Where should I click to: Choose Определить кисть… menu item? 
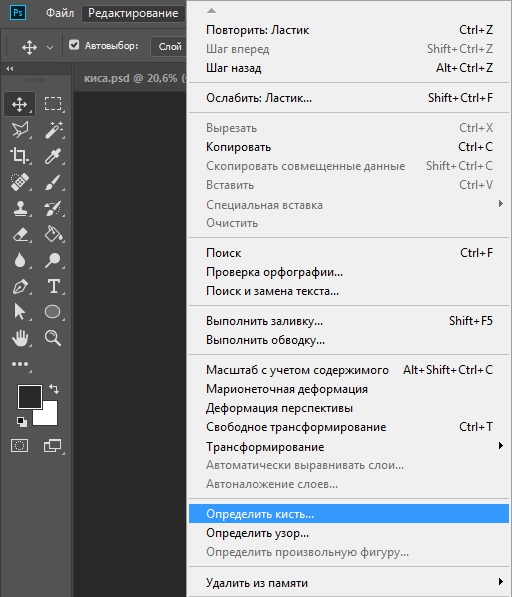[x=349, y=514]
